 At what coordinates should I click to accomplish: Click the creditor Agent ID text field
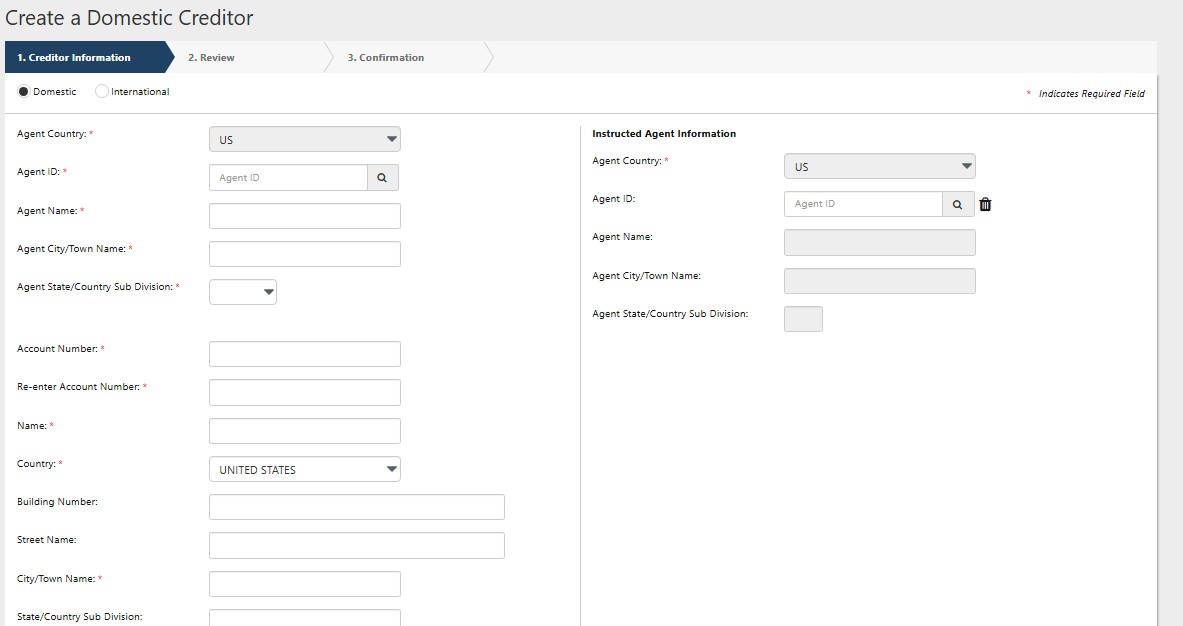(x=288, y=178)
